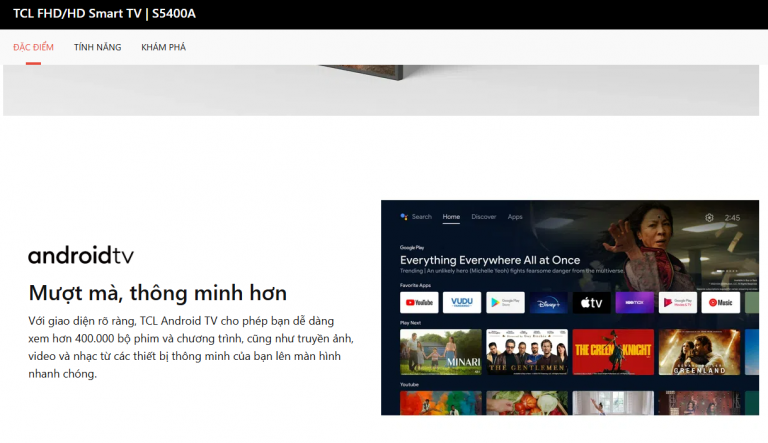This screenshot has height=443, width=768.
Task: Click the Play Next row label
Action: [410, 323]
